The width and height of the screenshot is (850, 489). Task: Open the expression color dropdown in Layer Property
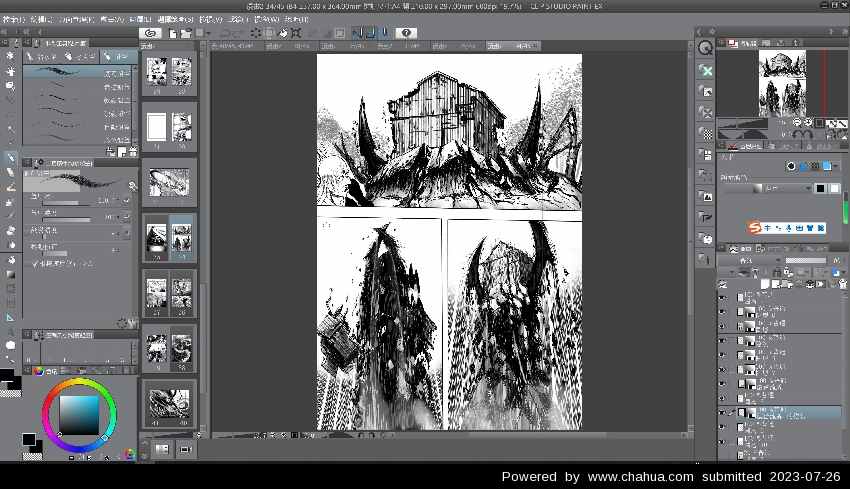pyautogui.click(x=768, y=188)
